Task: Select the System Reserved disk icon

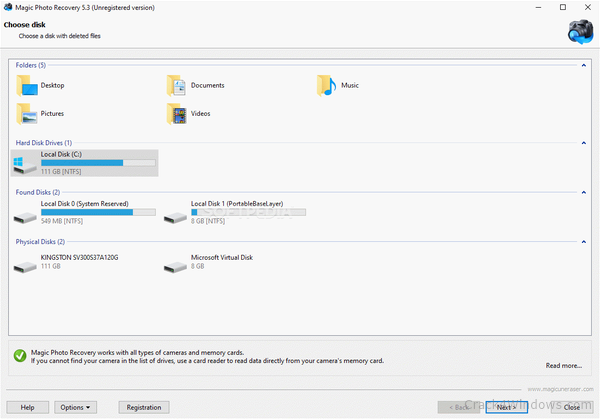Action: (x=25, y=218)
